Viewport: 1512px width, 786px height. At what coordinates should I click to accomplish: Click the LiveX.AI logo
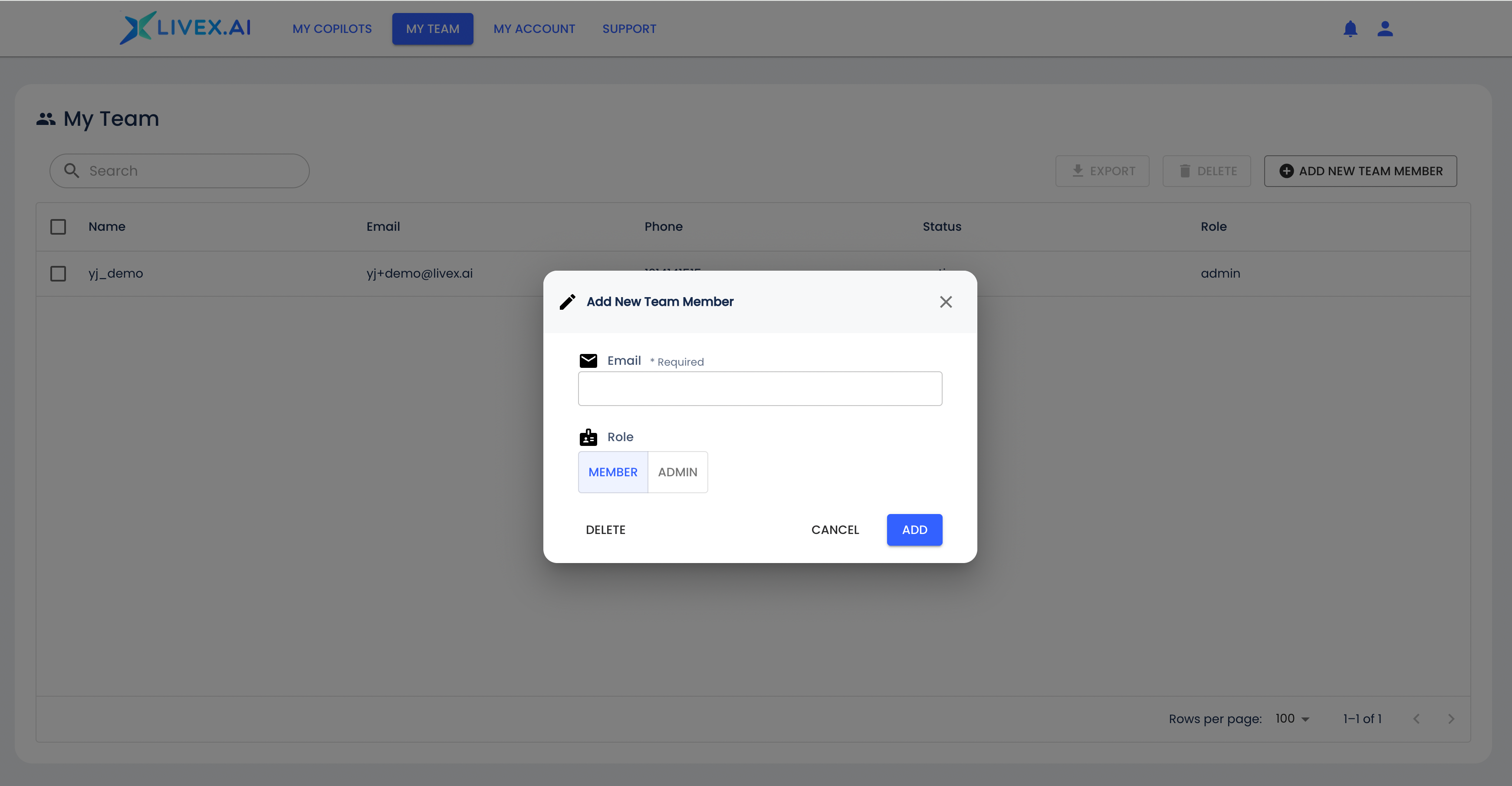point(185,28)
